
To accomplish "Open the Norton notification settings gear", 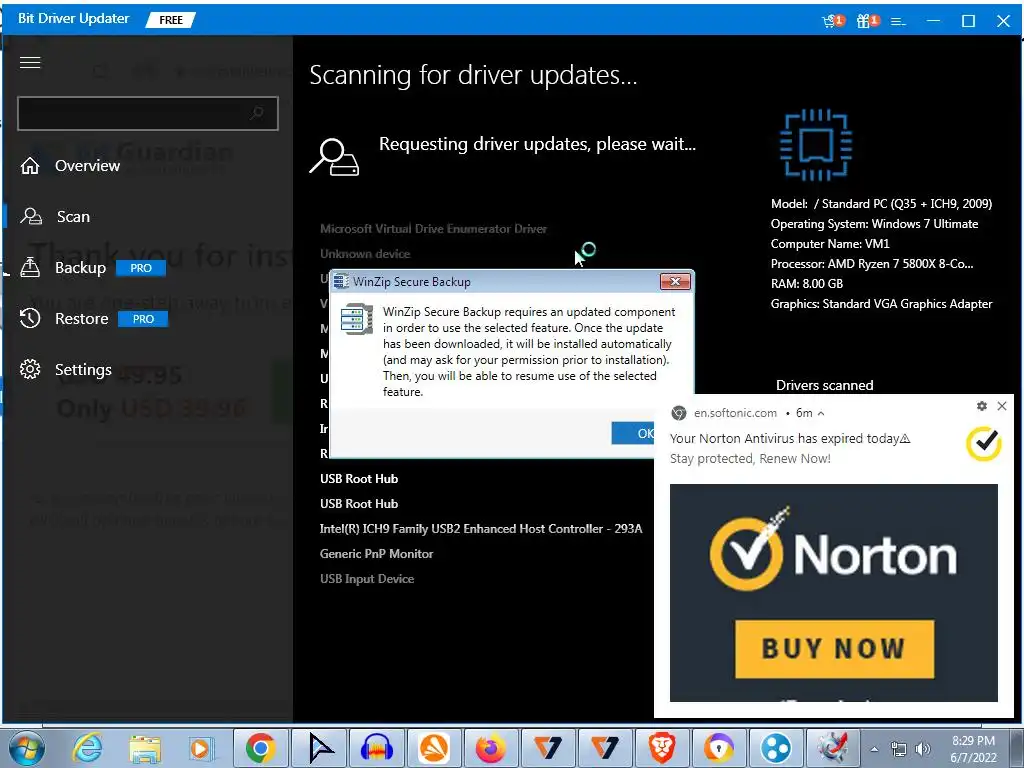I will pos(982,406).
